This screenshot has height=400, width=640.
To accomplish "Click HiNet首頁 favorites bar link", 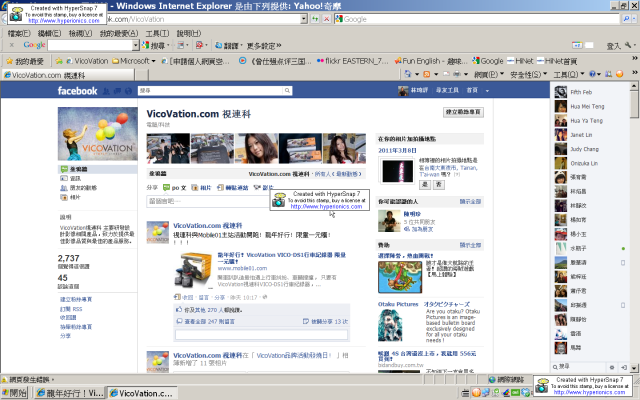I will pos(557,61).
